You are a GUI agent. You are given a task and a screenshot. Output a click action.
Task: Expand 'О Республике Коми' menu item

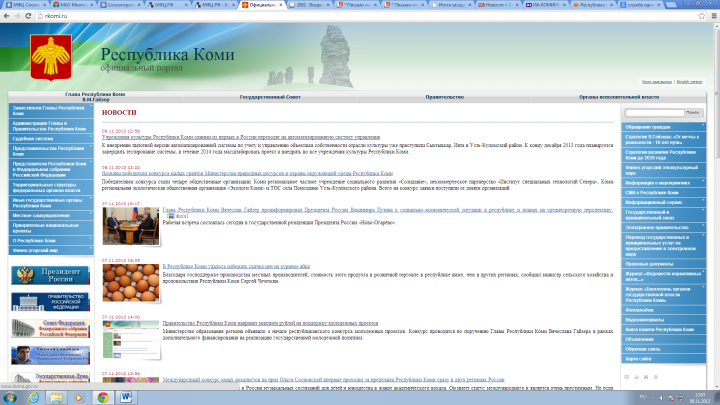[51, 240]
